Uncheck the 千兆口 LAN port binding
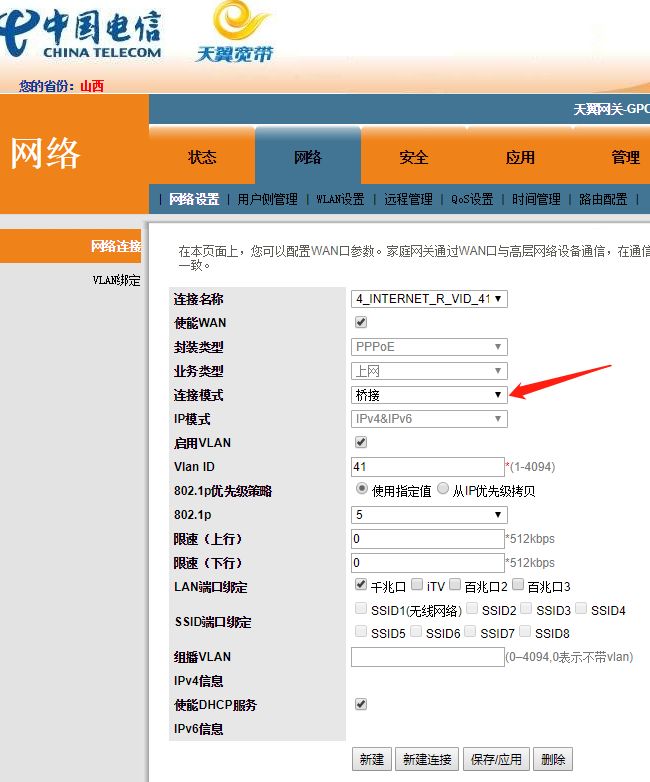 click(x=361, y=584)
